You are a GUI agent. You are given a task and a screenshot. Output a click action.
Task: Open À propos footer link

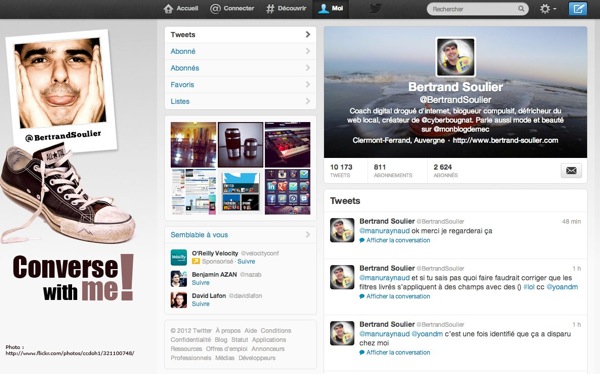click(228, 331)
